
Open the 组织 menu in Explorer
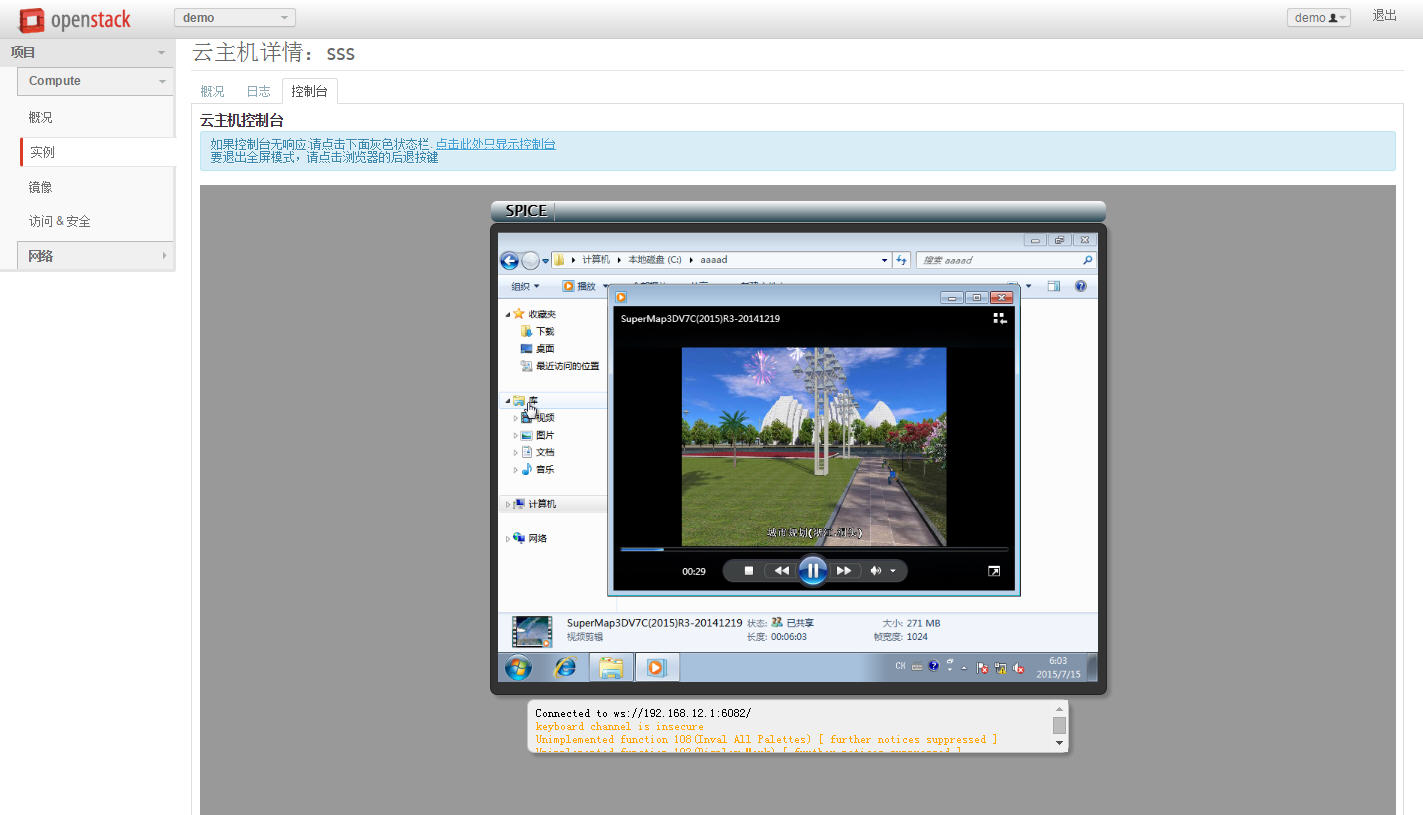(526, 286)
